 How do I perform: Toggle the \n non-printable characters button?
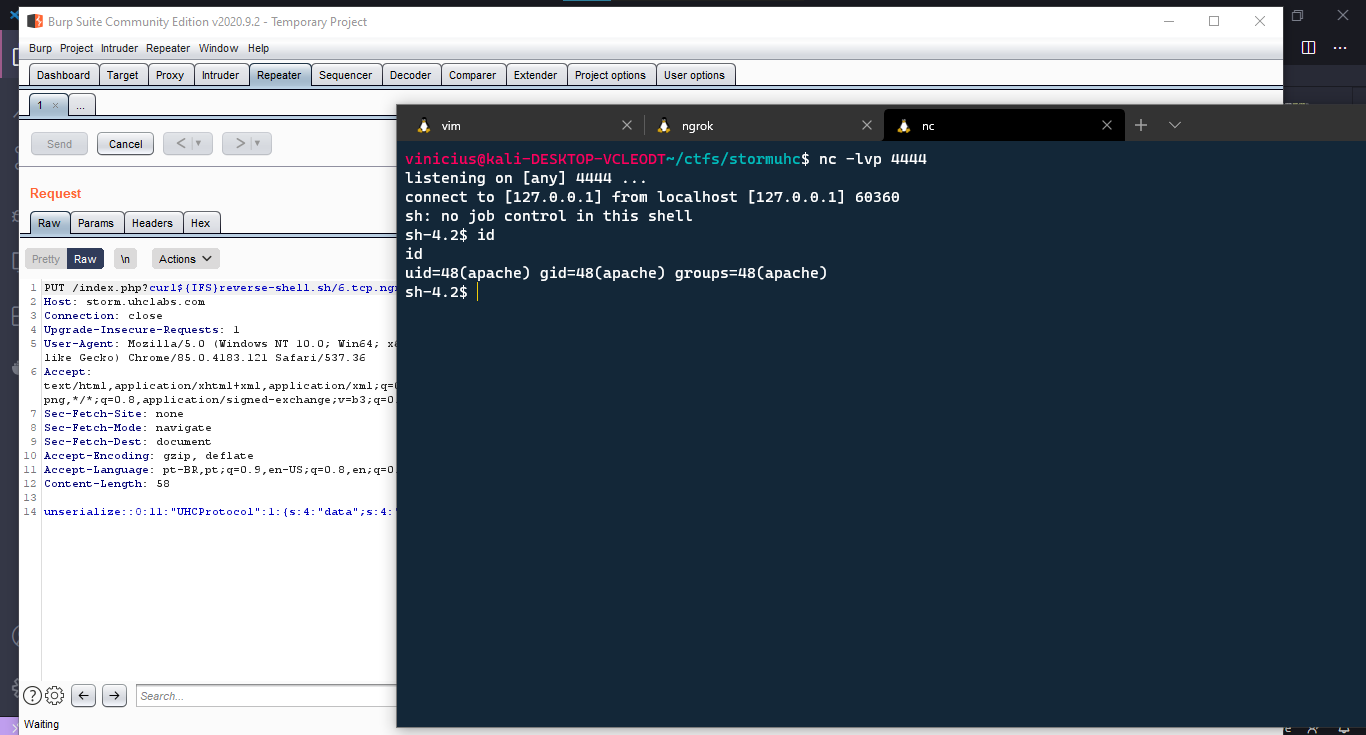coord(125,259)
